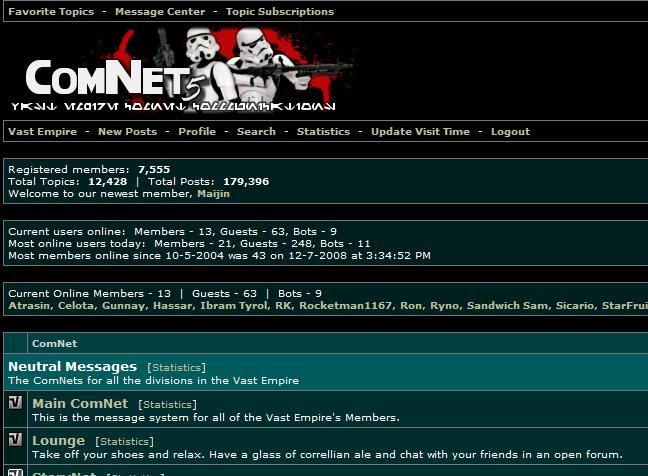Click the ComNet category header
This screenshot has width=648, height=476.
[x=55, y=343]
